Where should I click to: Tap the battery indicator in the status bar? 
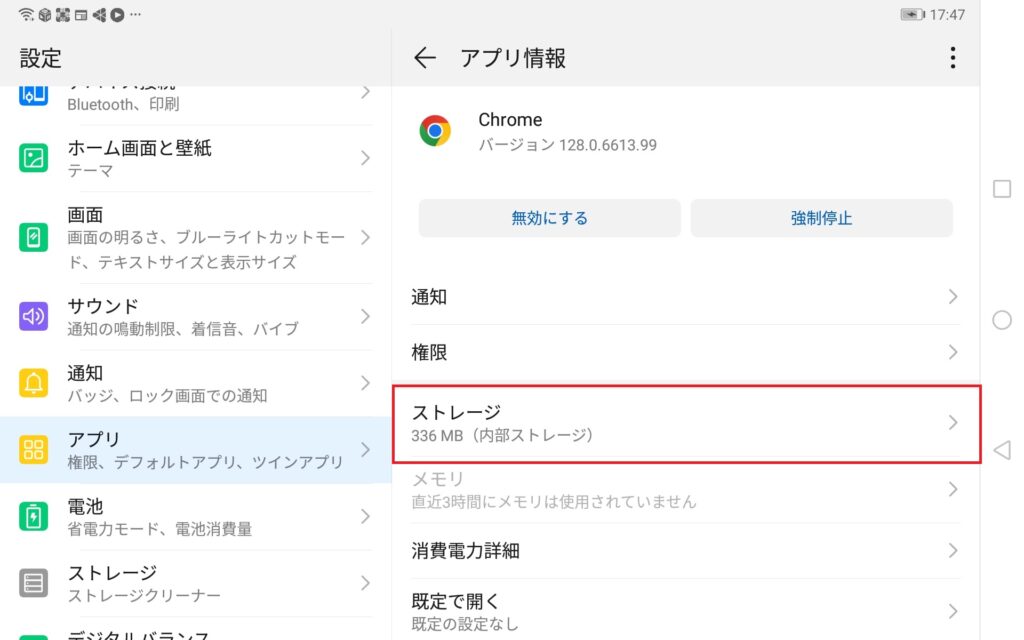(x=912, y=14)
